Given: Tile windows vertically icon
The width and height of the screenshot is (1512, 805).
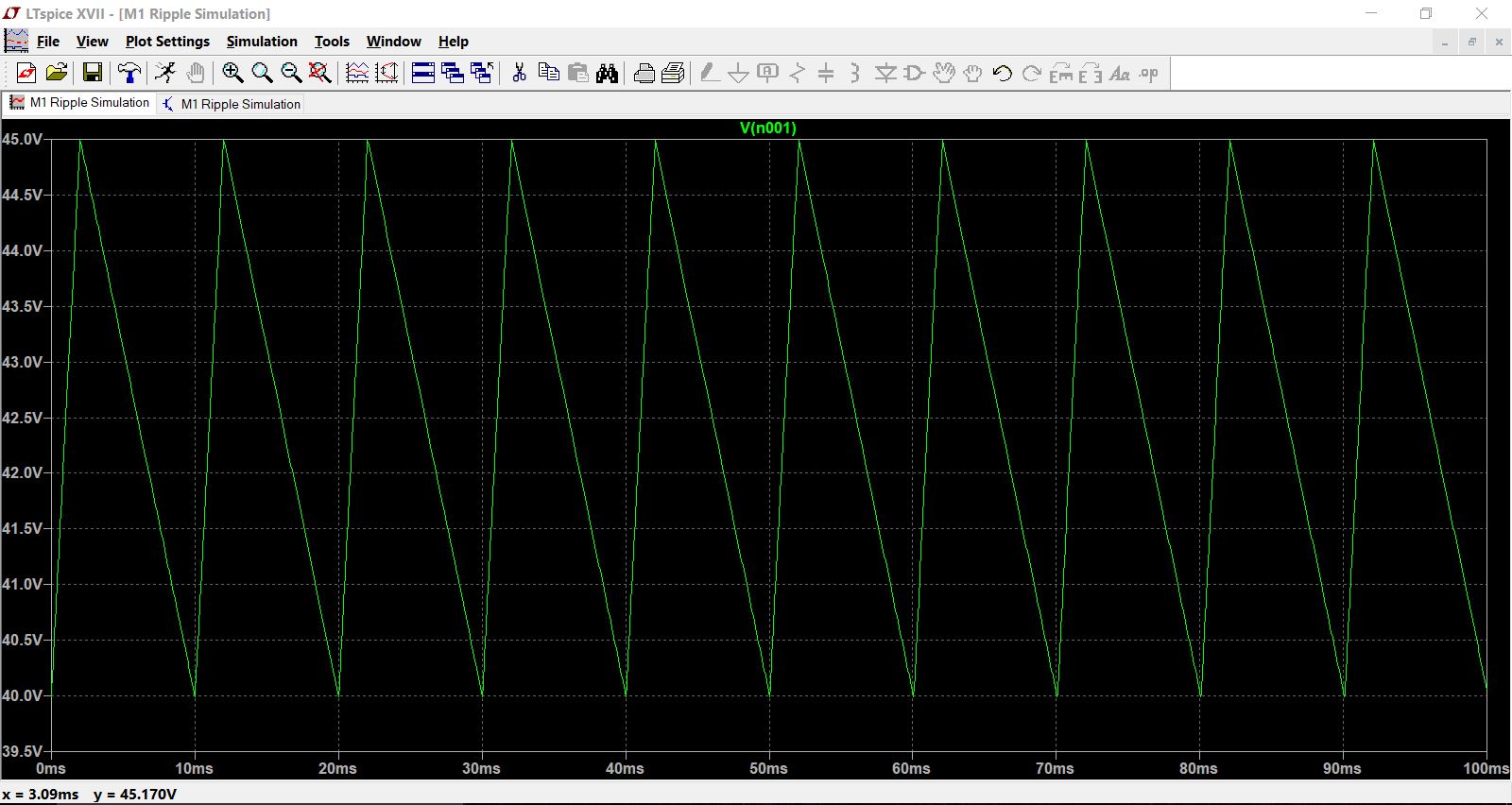Looking at the screenshot, I should 453,73.
